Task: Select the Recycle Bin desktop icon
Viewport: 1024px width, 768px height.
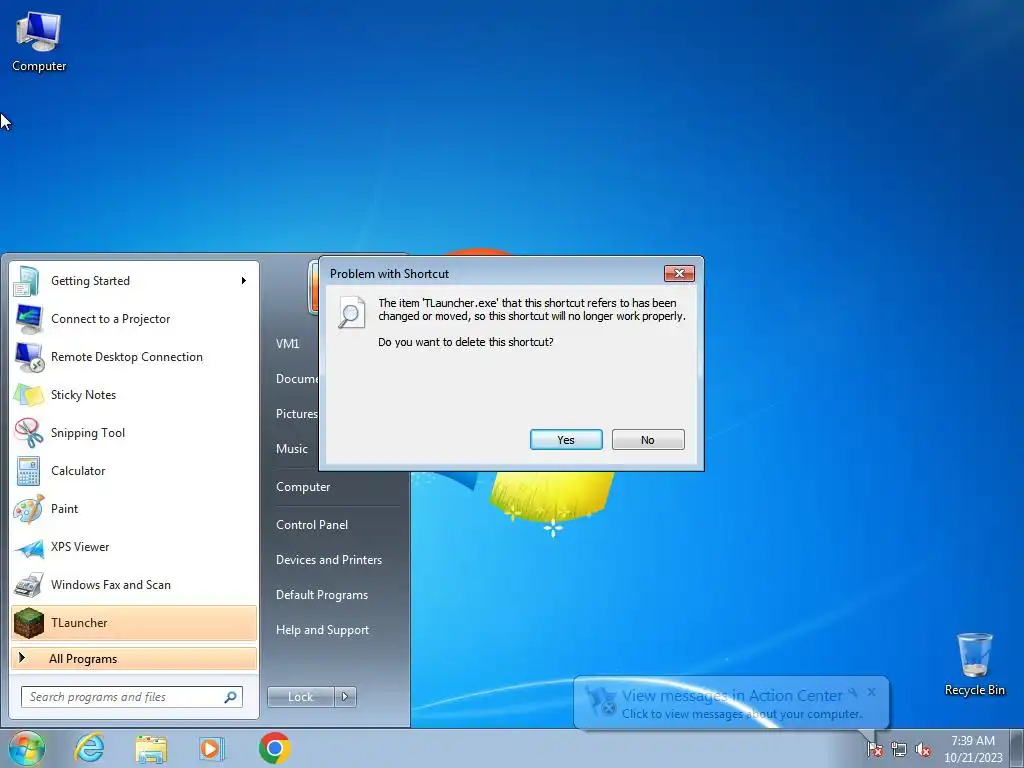Action: click(974, 664)
